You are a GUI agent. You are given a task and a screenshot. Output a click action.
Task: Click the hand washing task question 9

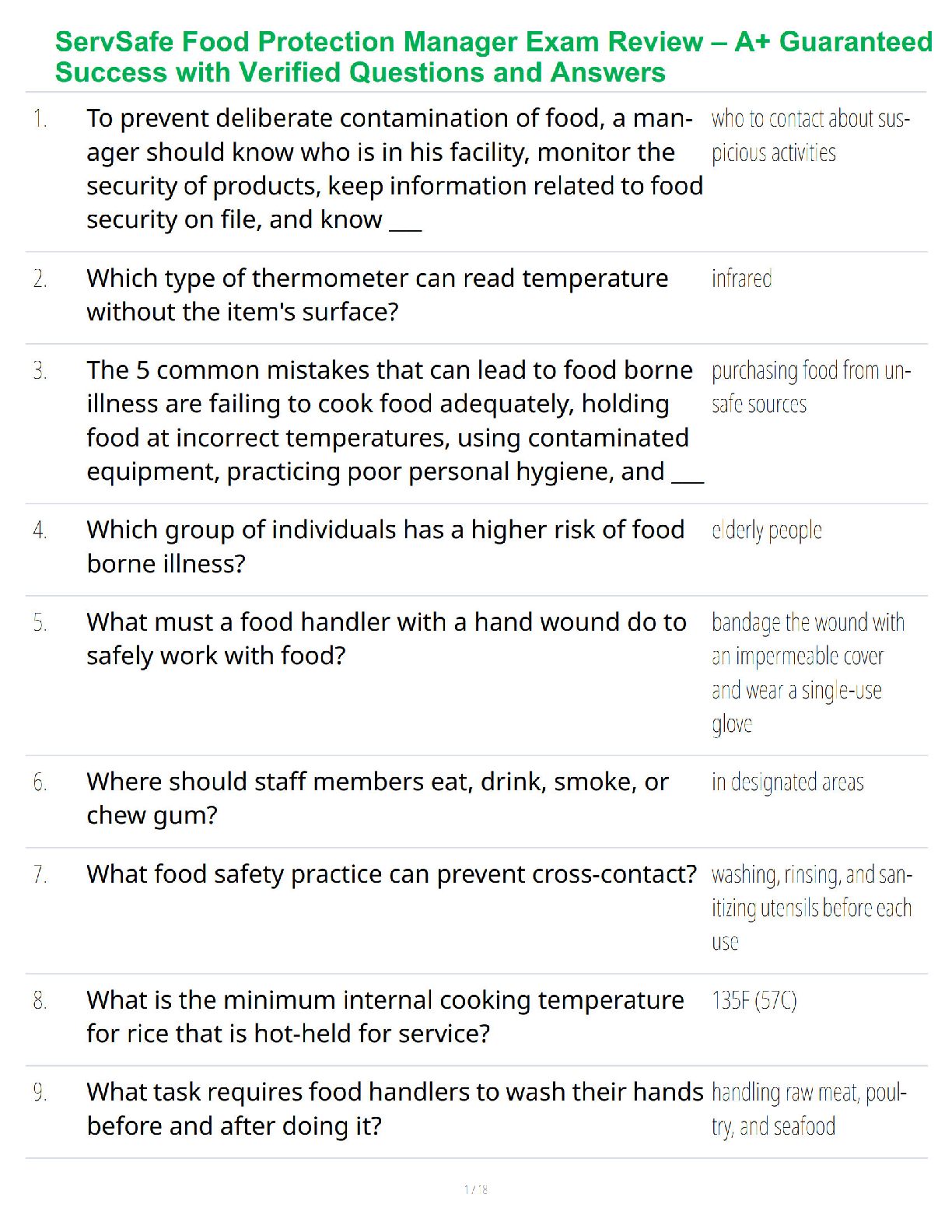tap(394, 1109)
